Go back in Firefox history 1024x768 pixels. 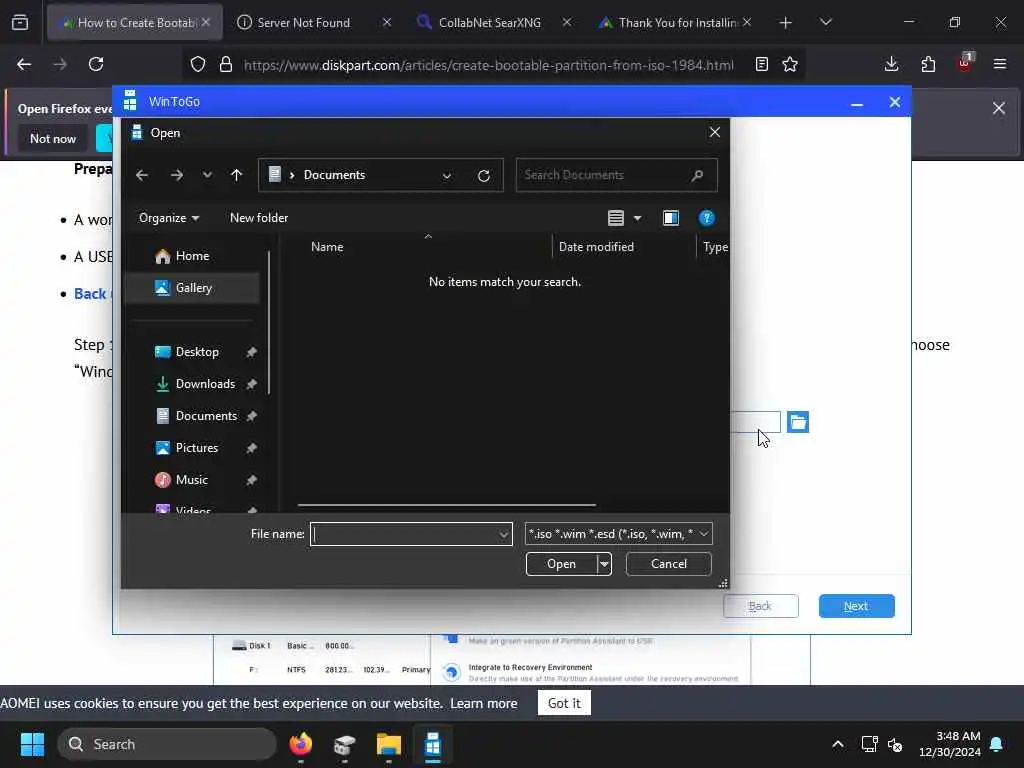(24, 64)
